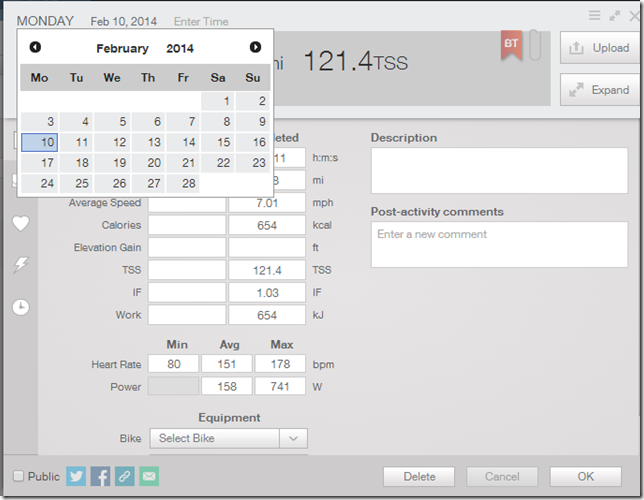Click the paperclip attachment icon
Screen dimensions: 644x500
(x=535, y=46)
